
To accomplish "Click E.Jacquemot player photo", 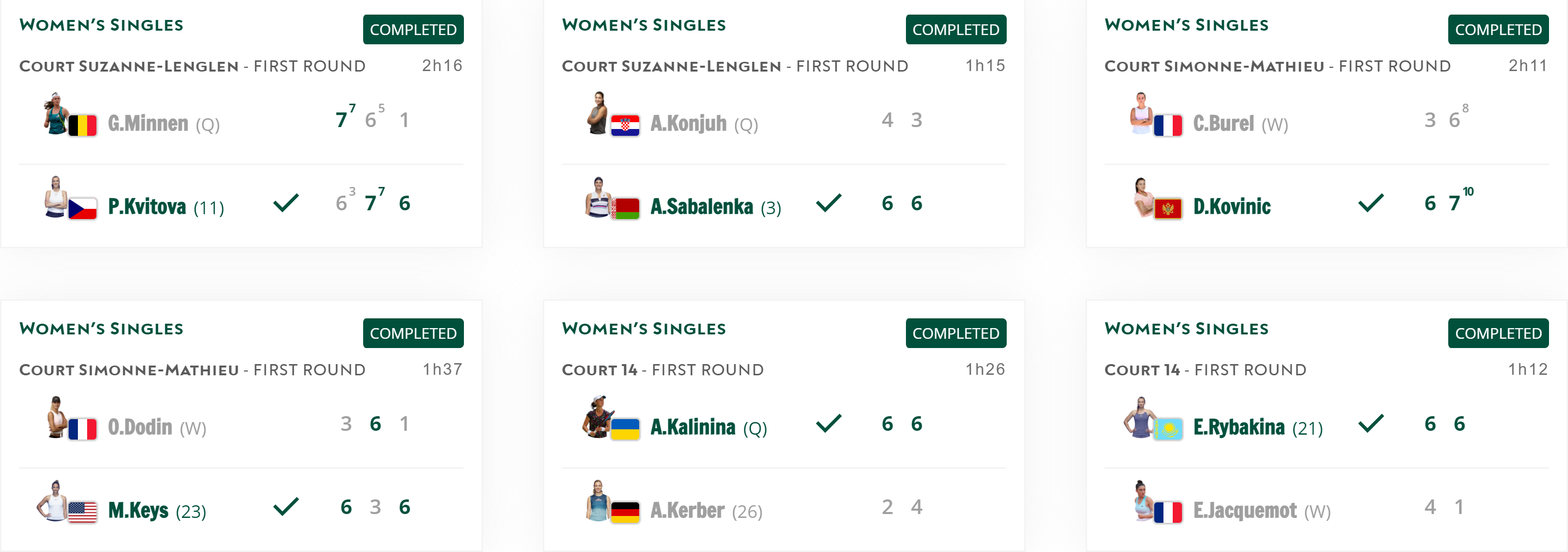I will [1141, 501].
